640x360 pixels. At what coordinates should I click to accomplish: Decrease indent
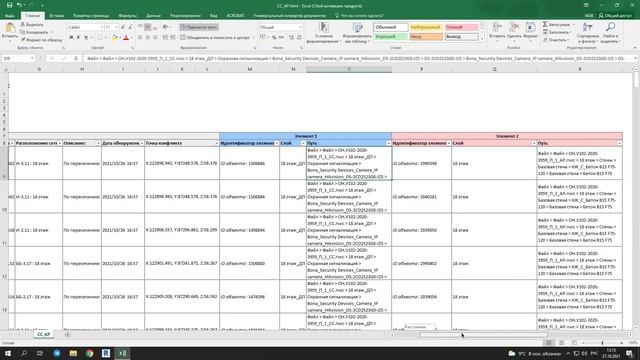[165, 38]
